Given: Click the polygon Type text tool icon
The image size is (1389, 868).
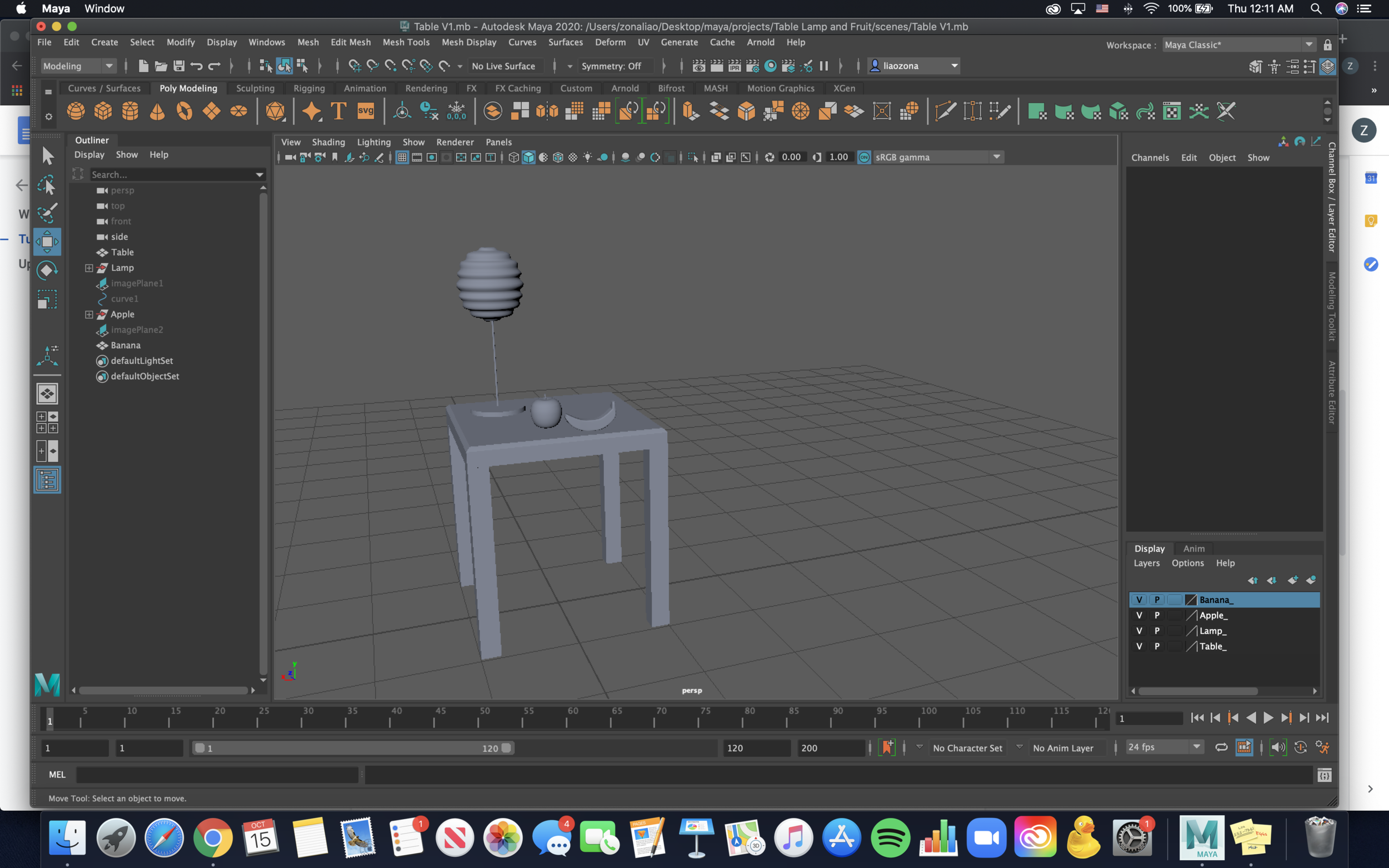Looking at the screenshot, I should point(339,111).
